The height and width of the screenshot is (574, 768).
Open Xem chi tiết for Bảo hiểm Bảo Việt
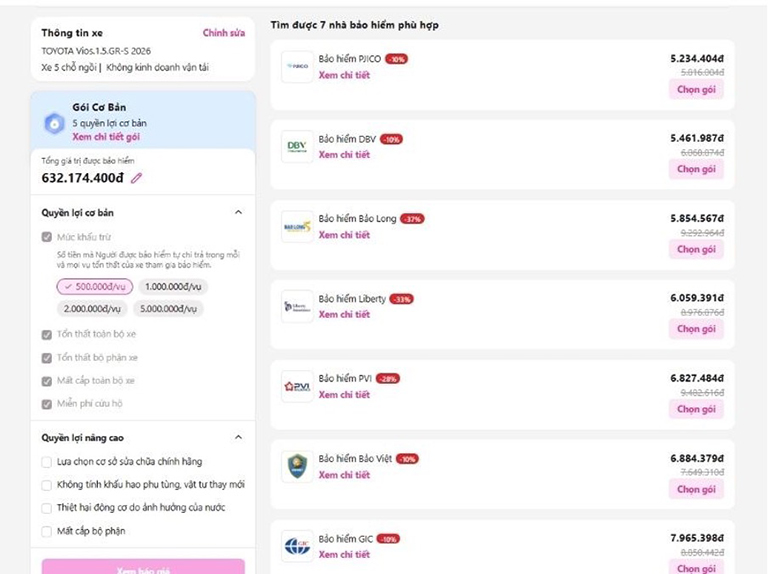pyautogui.click(x=344, y=475)
